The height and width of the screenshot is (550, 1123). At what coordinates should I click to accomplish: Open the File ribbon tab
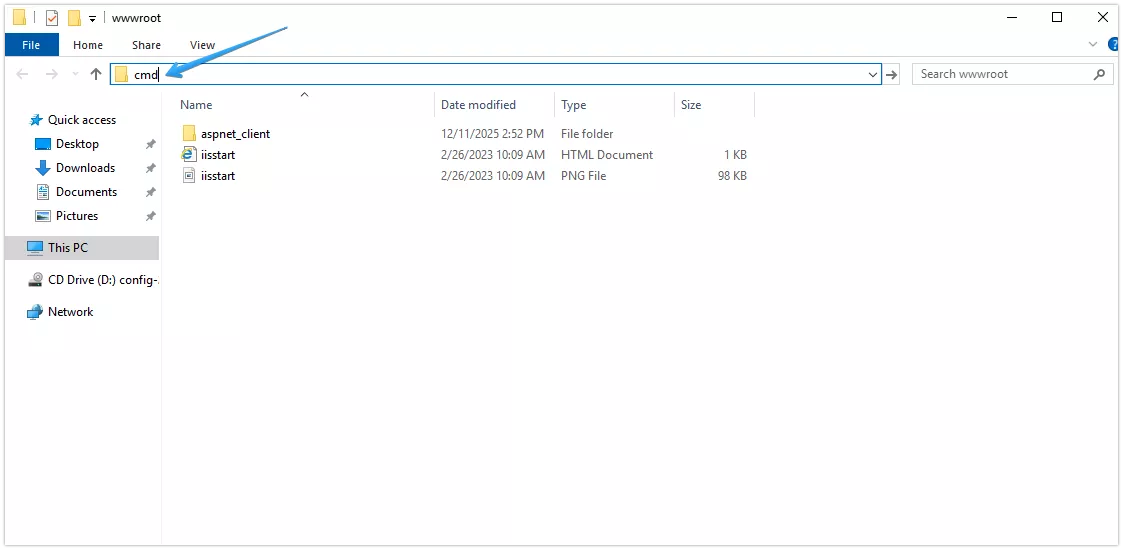tap(31, 45)
